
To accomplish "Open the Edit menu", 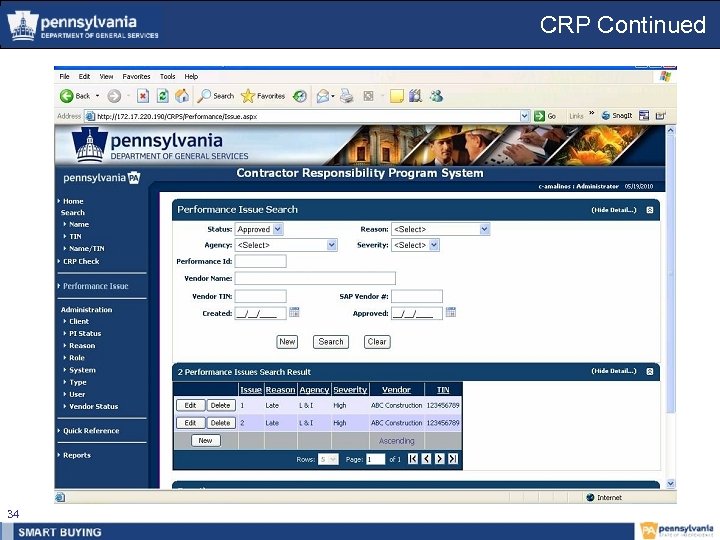I will click(84, 77).
